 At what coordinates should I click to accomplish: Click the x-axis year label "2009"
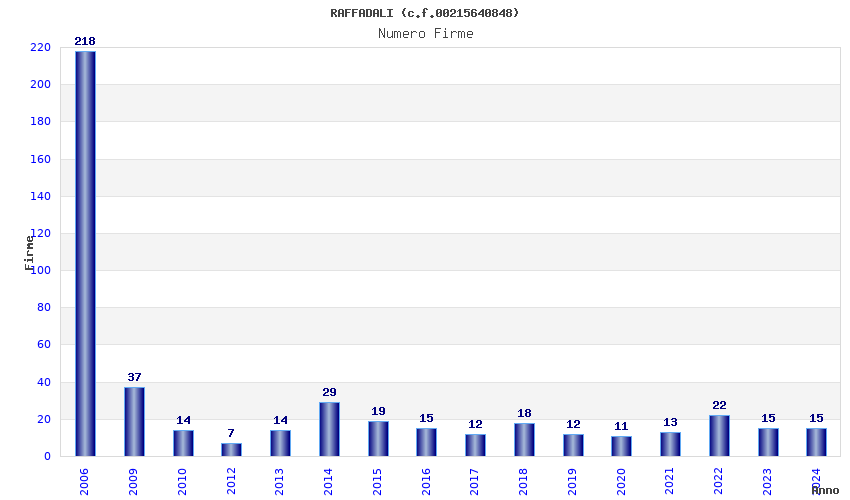133,482
